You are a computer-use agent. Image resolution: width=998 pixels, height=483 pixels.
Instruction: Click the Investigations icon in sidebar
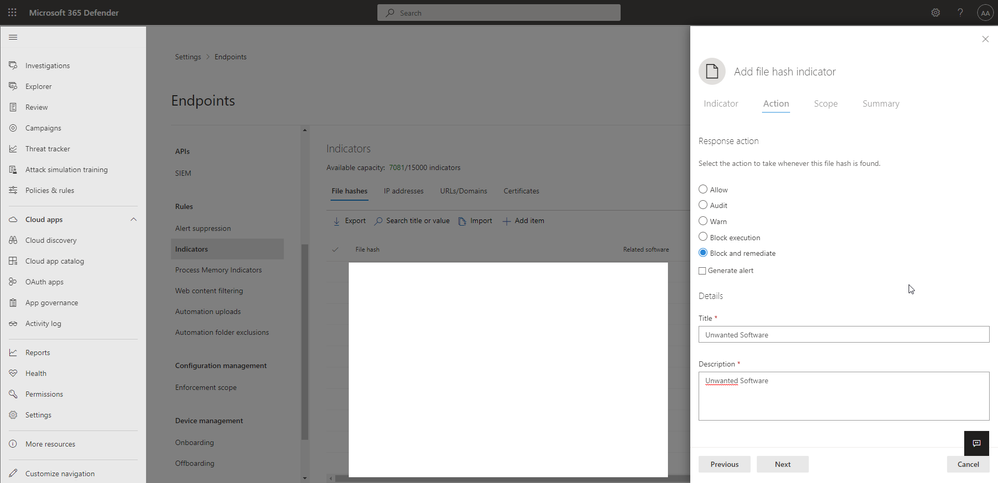[13, 66]
